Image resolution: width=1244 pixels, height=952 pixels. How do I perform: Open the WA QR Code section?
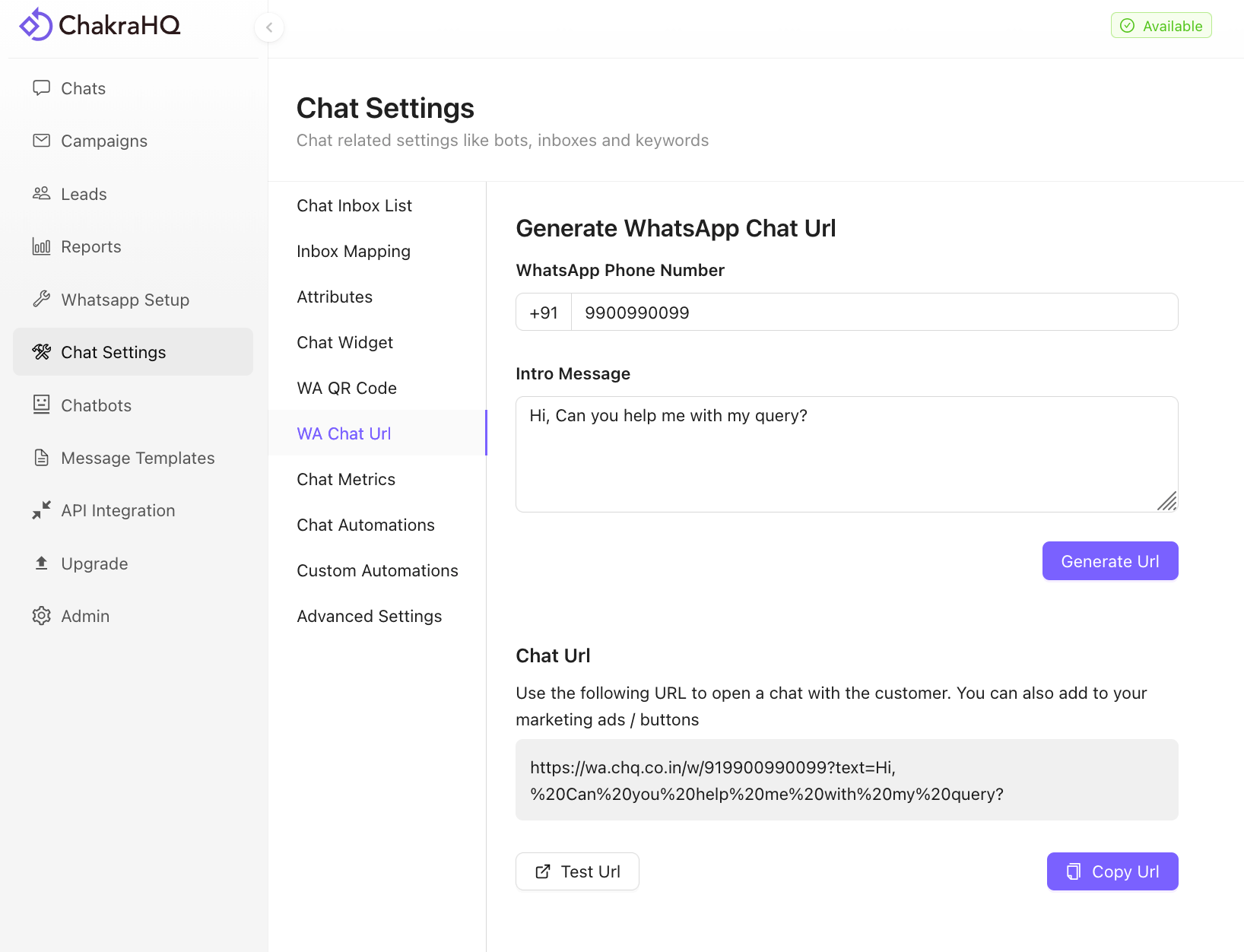(x=347, y=388)
